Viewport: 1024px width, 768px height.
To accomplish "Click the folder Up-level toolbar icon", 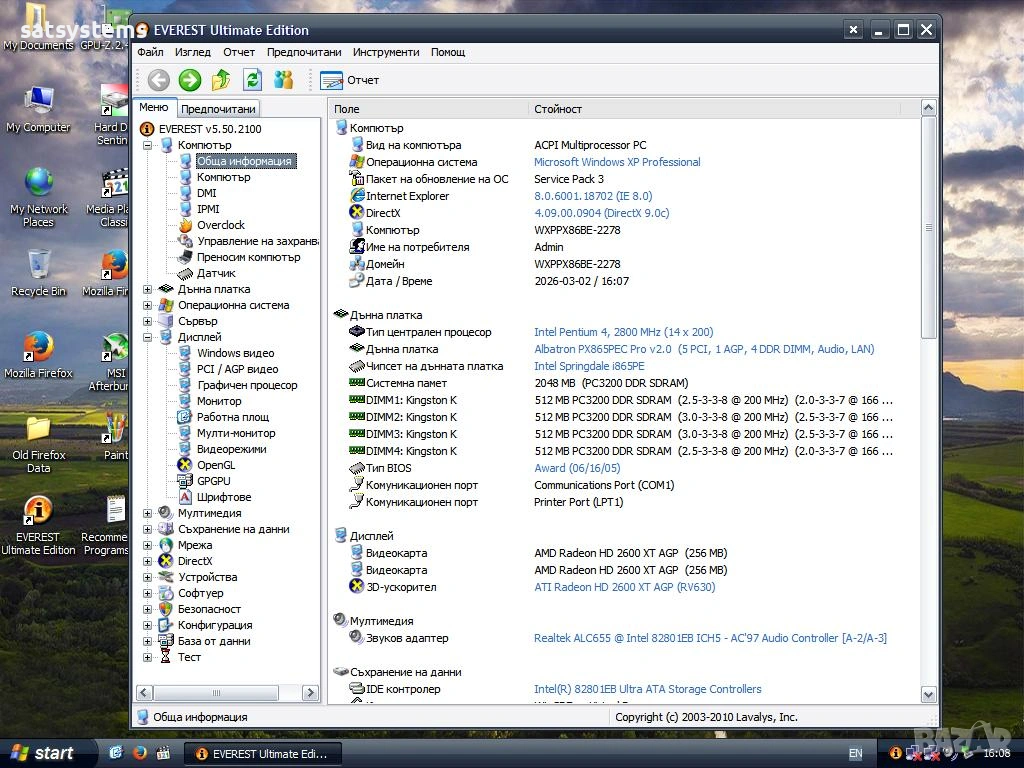I will click(x=221, y=80).
